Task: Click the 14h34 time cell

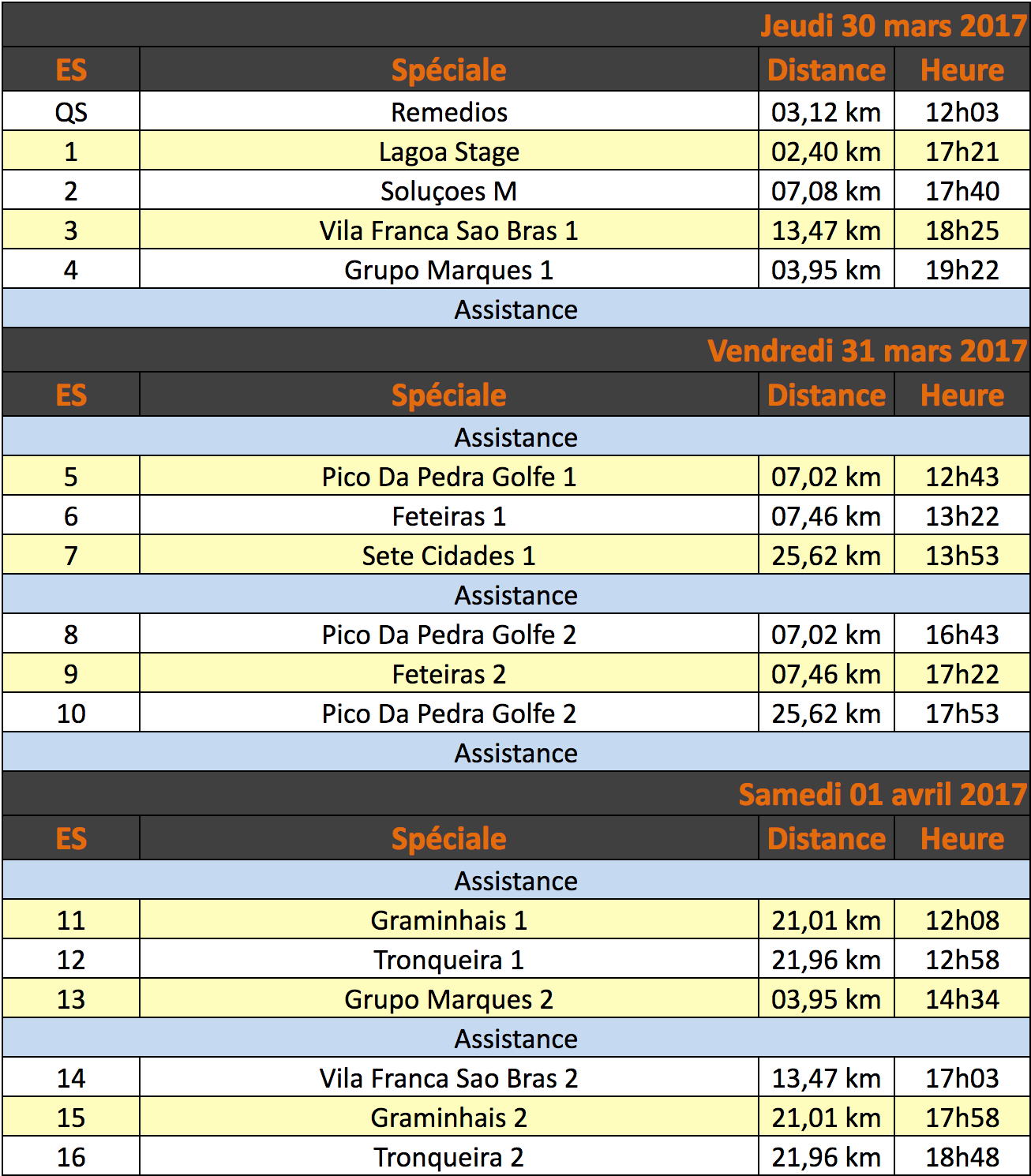Action: click(x=962, y=998)
